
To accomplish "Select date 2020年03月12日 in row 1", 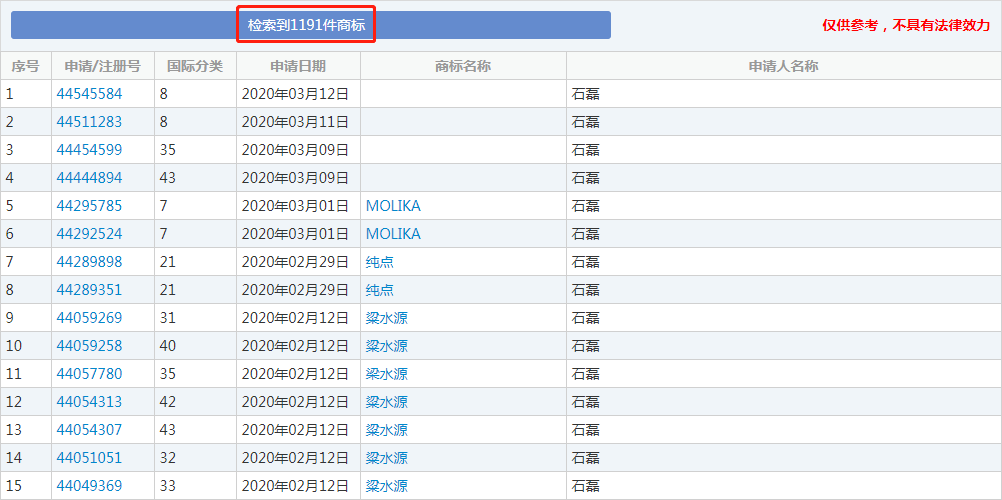I will coord(295,94).
